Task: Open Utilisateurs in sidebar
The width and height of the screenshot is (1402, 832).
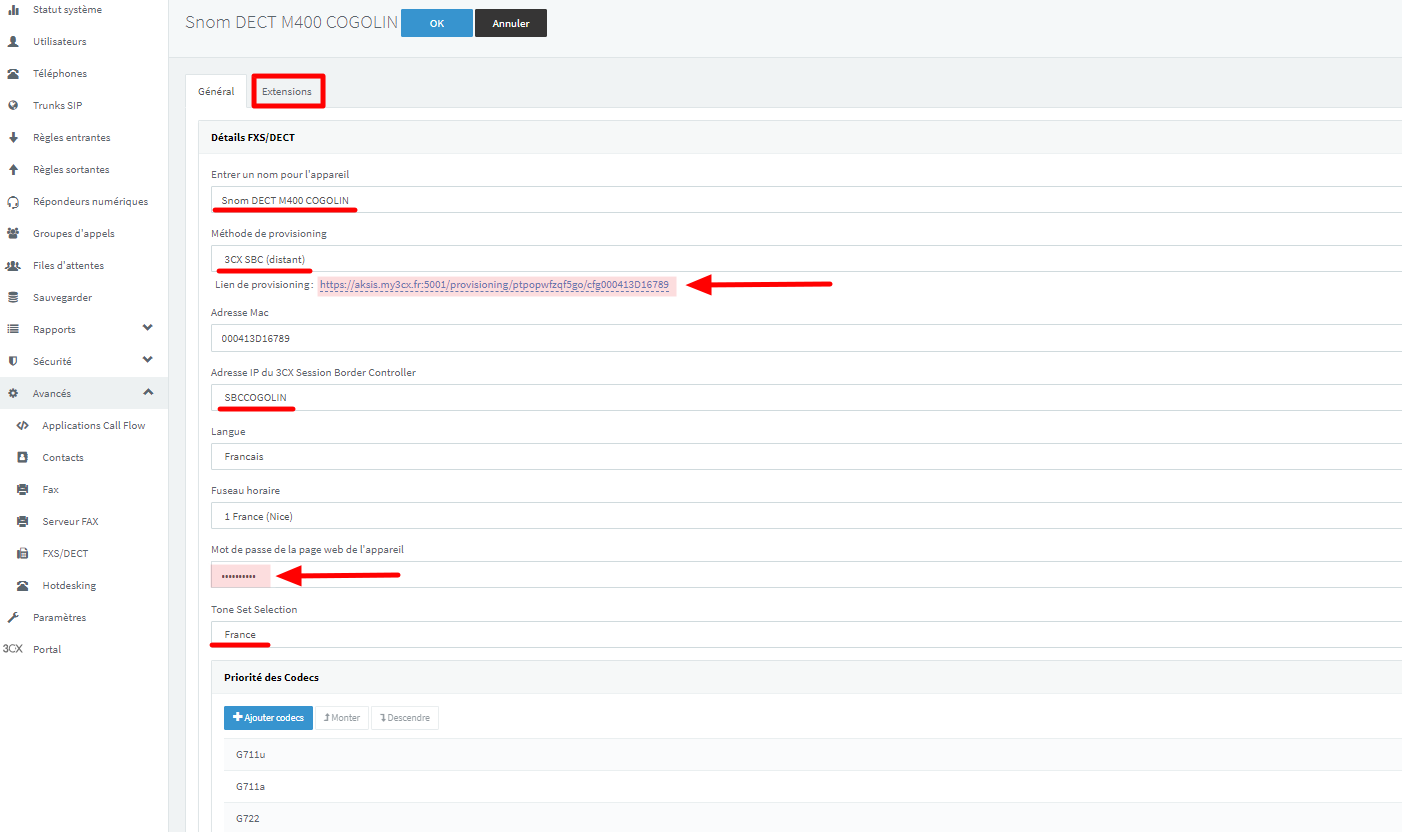Action: coord(59,42)
